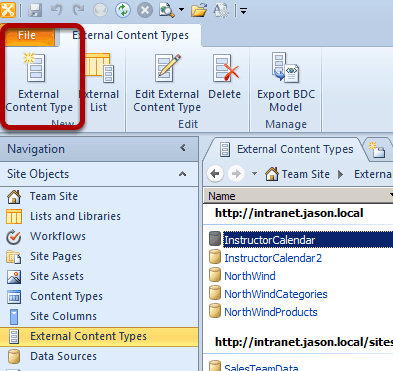
Task: Click Edit External Content Type button
Action: (167, 83)
